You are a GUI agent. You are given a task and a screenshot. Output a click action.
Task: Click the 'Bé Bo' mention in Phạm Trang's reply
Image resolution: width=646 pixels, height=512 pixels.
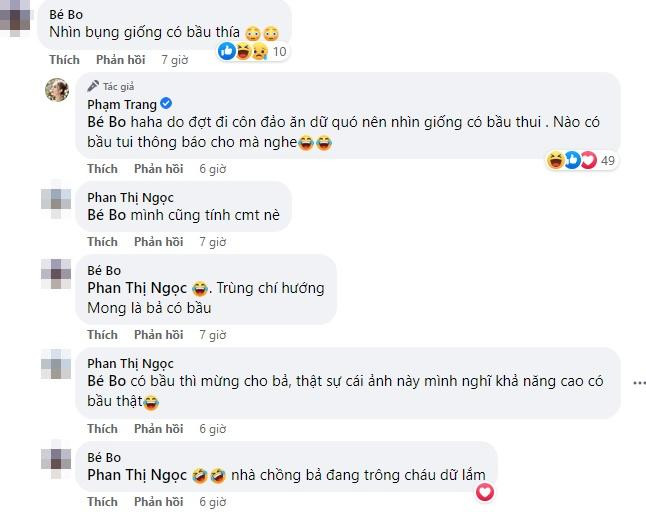(104, 123)
